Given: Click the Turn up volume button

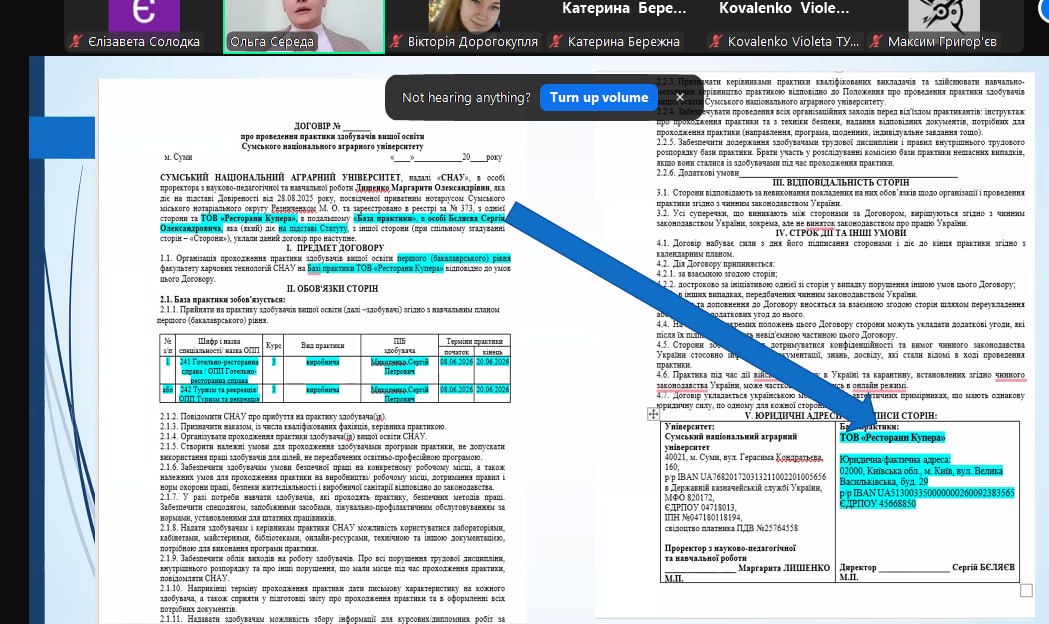Looking at the screenshot, I should (x=599, y=97).
